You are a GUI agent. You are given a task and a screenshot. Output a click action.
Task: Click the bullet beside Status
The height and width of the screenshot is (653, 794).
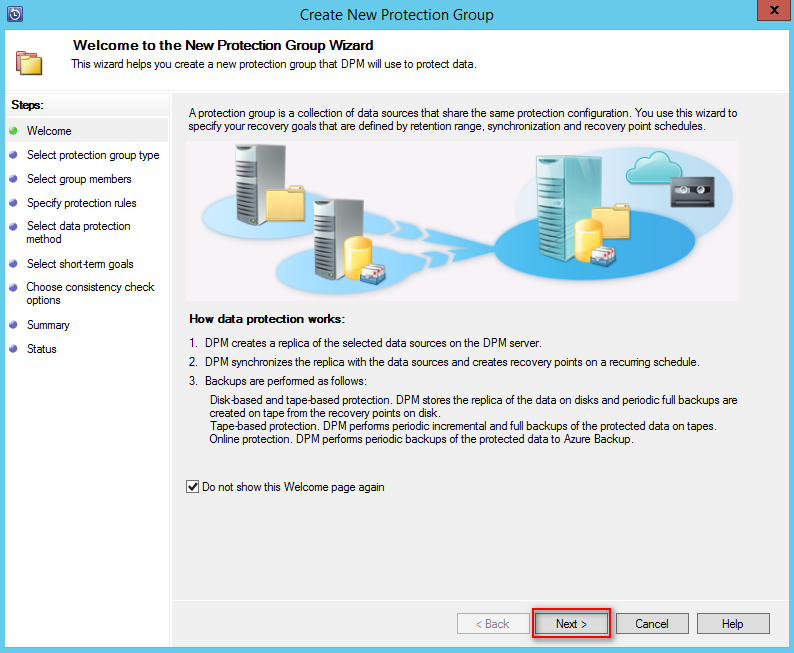coord(14,348)
